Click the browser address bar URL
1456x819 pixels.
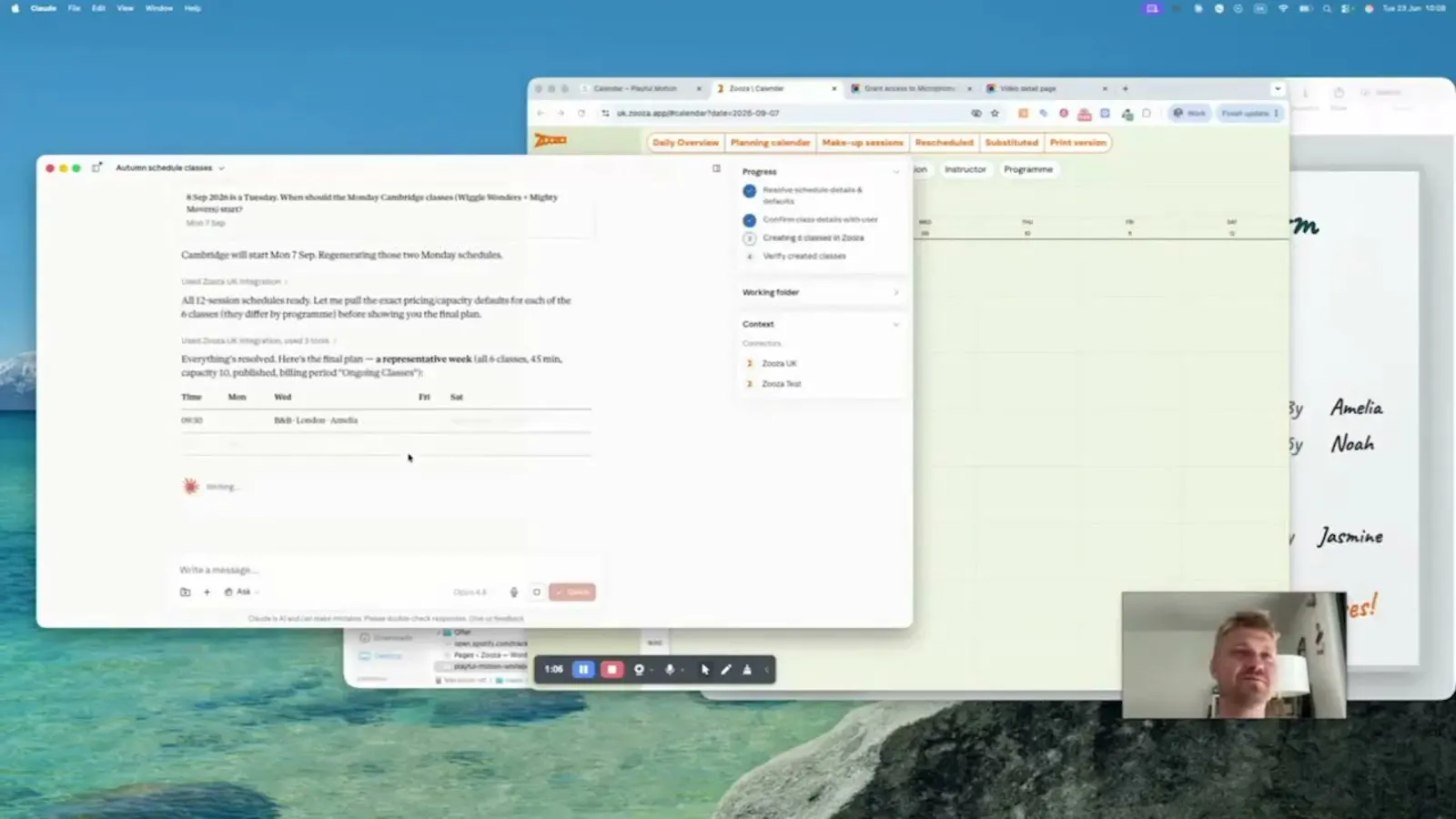[698, 113]
